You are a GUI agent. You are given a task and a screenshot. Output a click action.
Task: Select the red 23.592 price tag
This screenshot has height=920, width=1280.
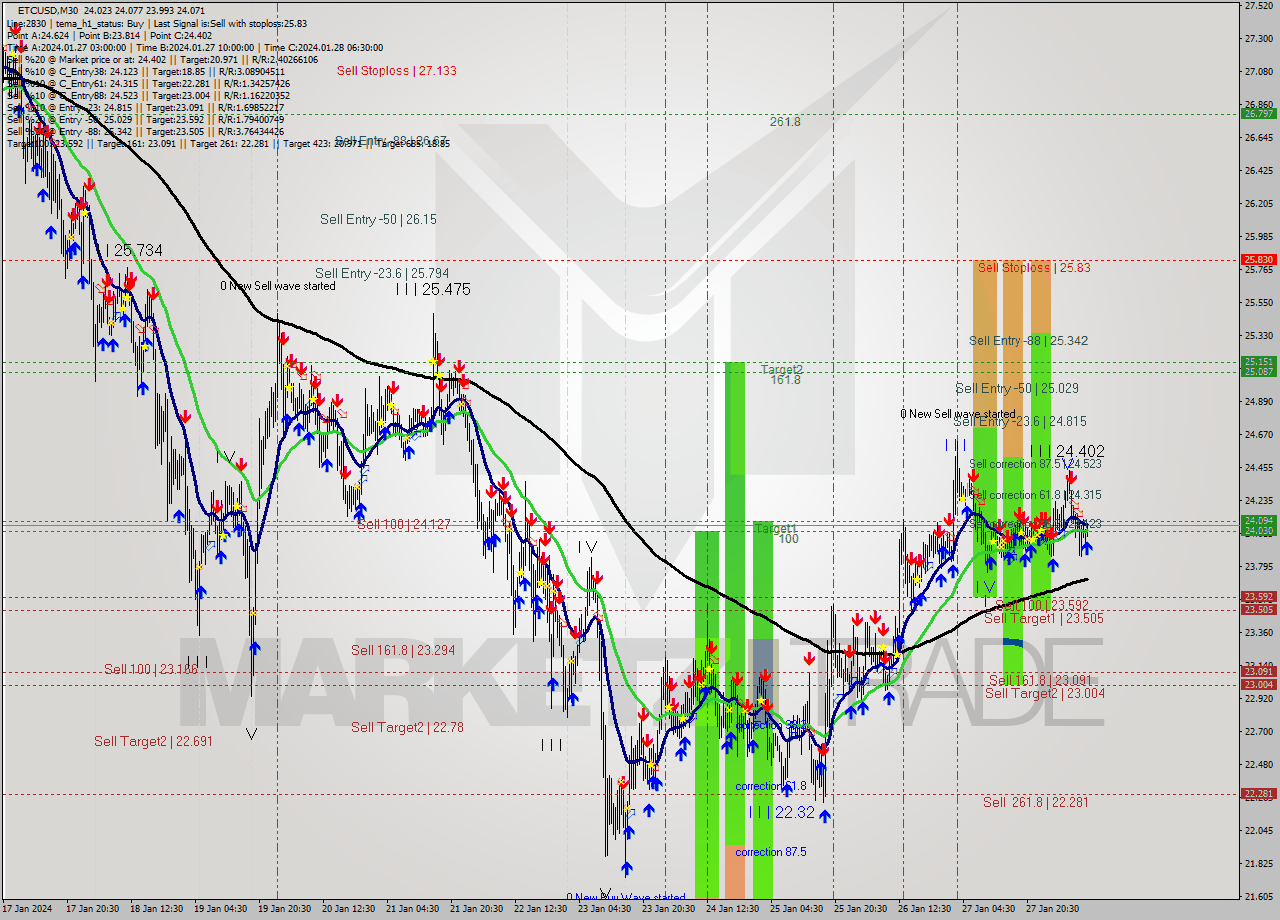coord(1259,597)
